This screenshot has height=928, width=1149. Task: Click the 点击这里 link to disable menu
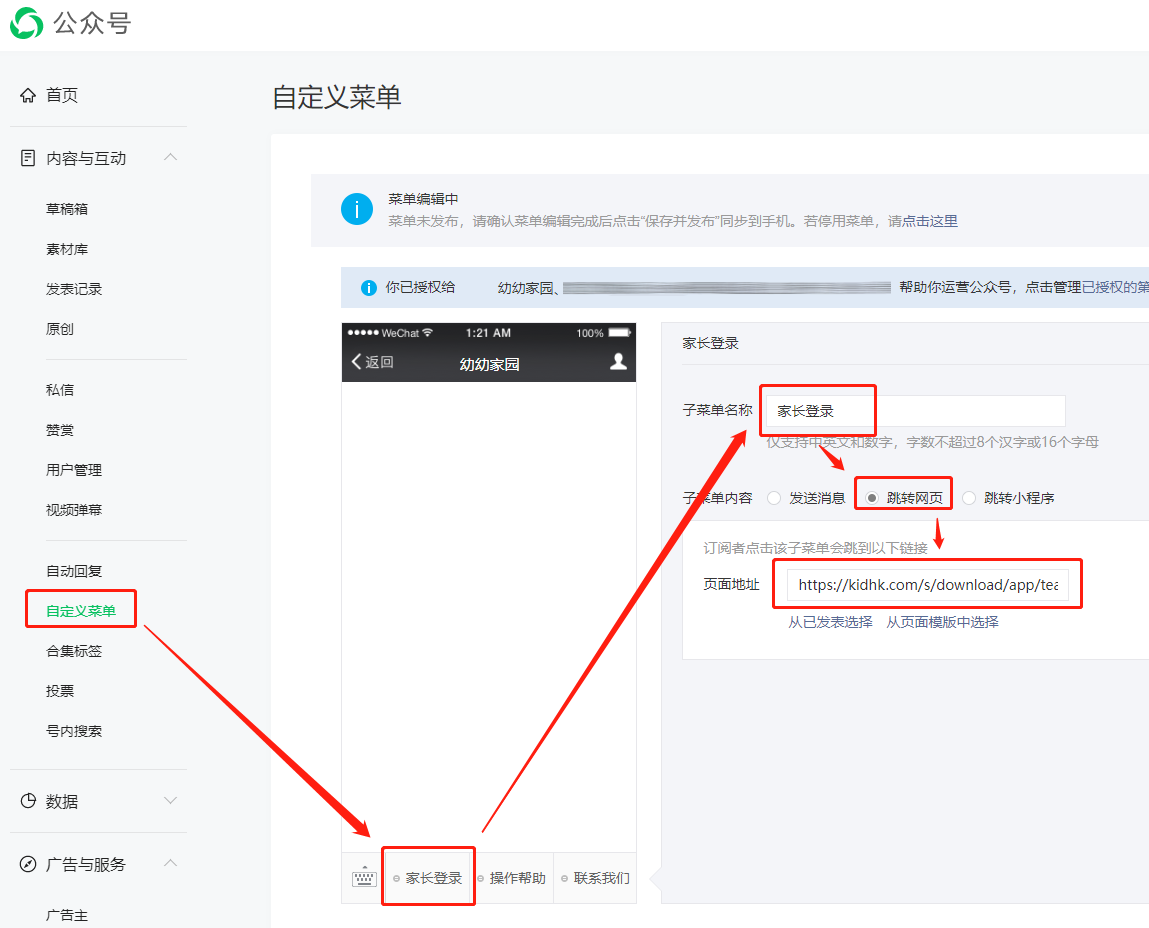[x=930, y=221]
